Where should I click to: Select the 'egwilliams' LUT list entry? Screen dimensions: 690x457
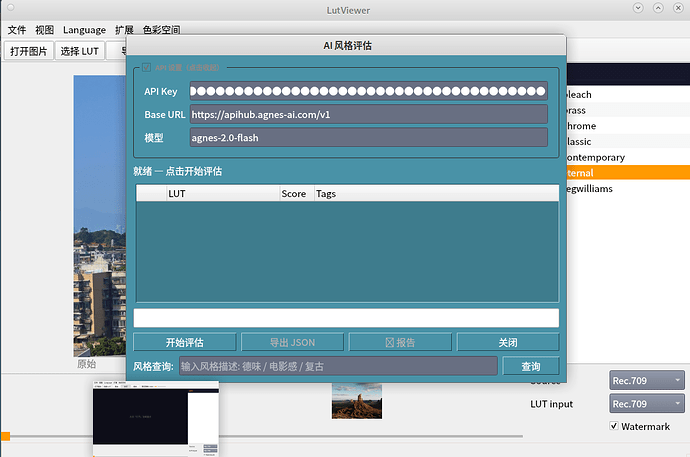[x=628, y=188]
